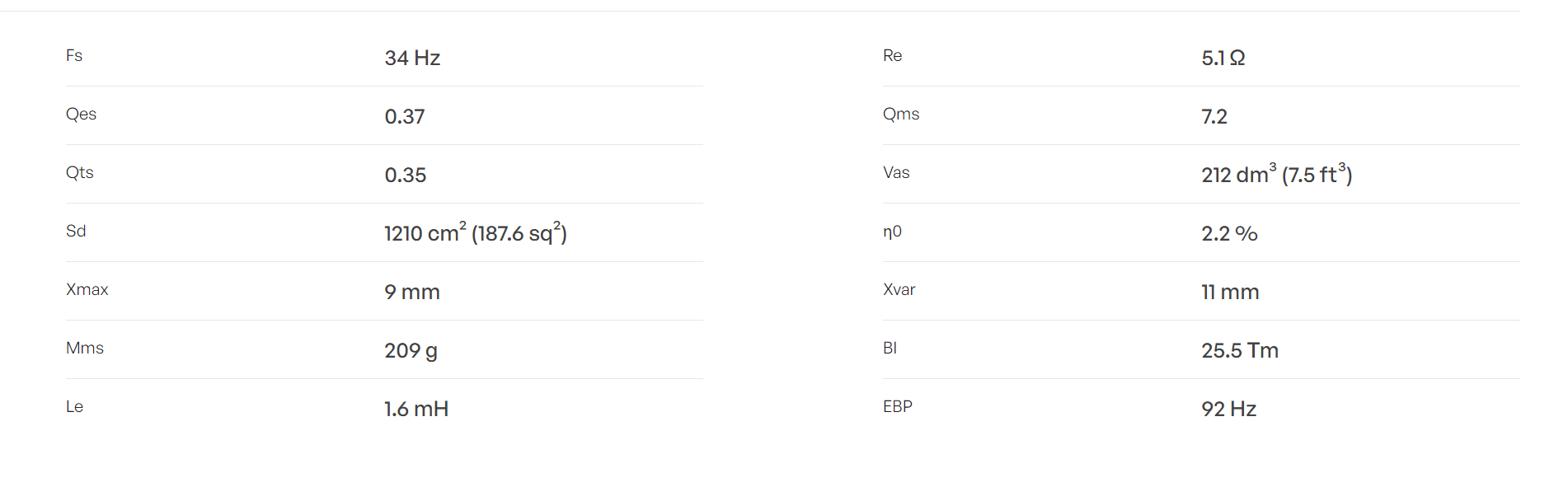The width and height of the screenshot is (1568, 487).
Task: Click the 92 Hz EBP value
Action: point(1229,409)
